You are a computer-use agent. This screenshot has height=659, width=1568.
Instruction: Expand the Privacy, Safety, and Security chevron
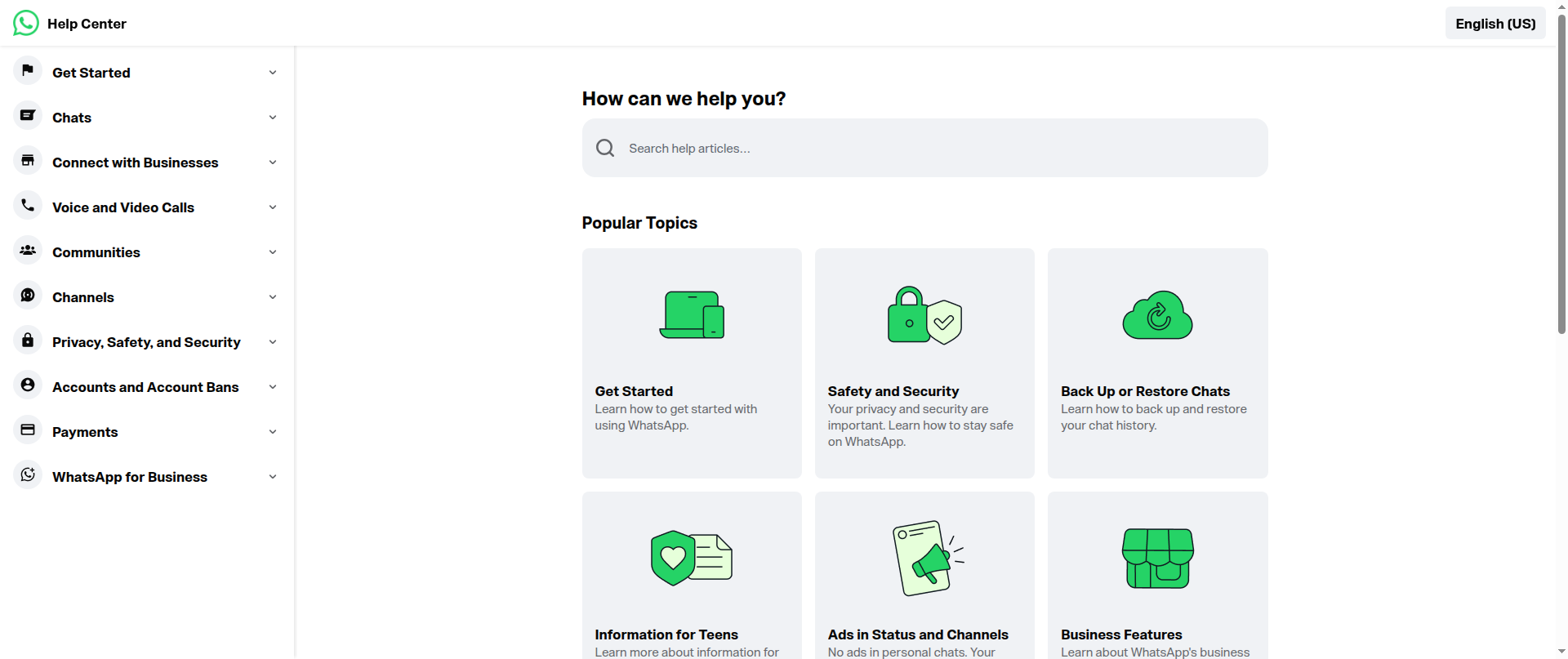pyautogui.click(x=273, y=342)
